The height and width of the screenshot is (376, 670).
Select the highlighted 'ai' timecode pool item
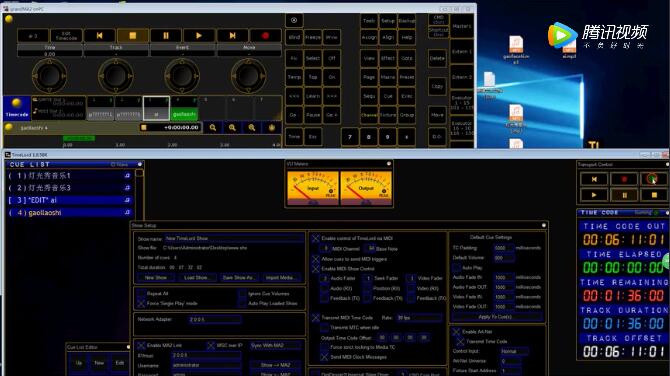point(156,109)
